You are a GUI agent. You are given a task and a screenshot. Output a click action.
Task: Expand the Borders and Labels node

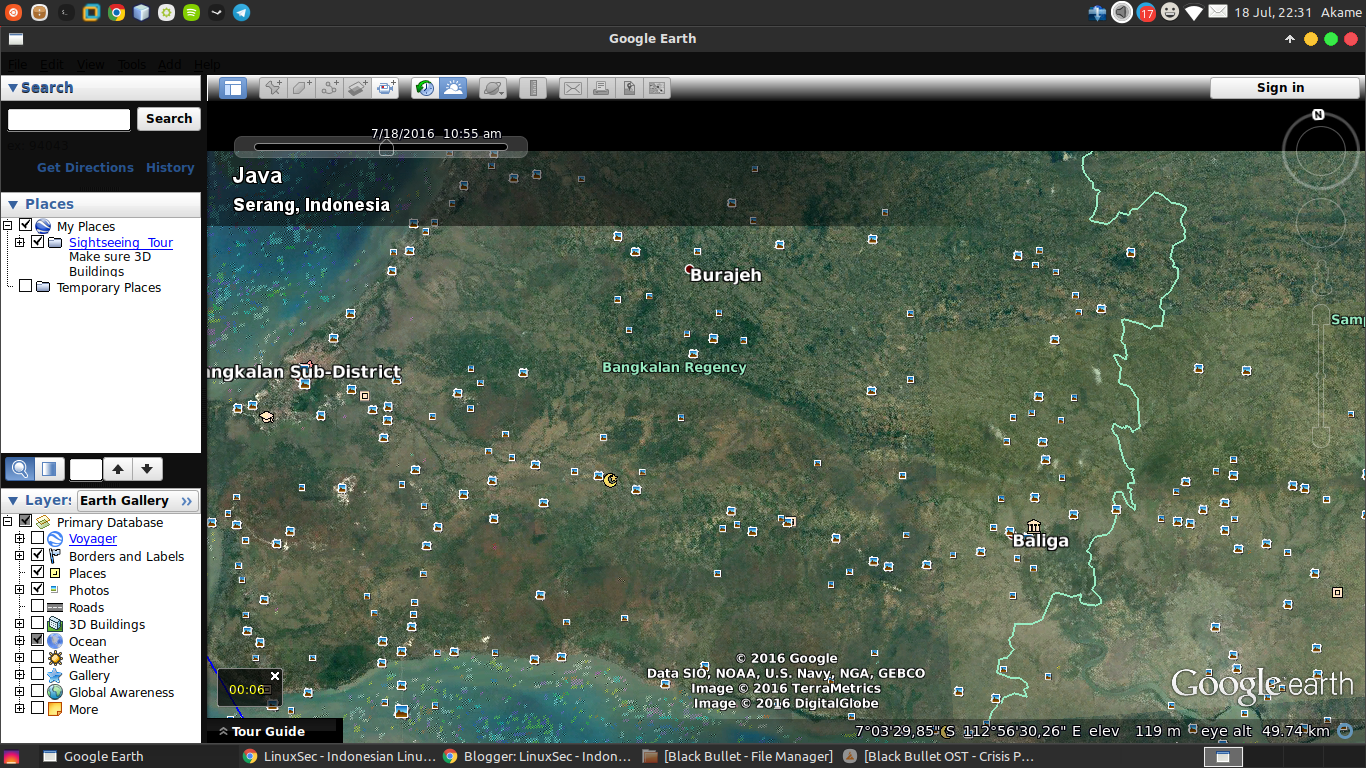point(20,555)
